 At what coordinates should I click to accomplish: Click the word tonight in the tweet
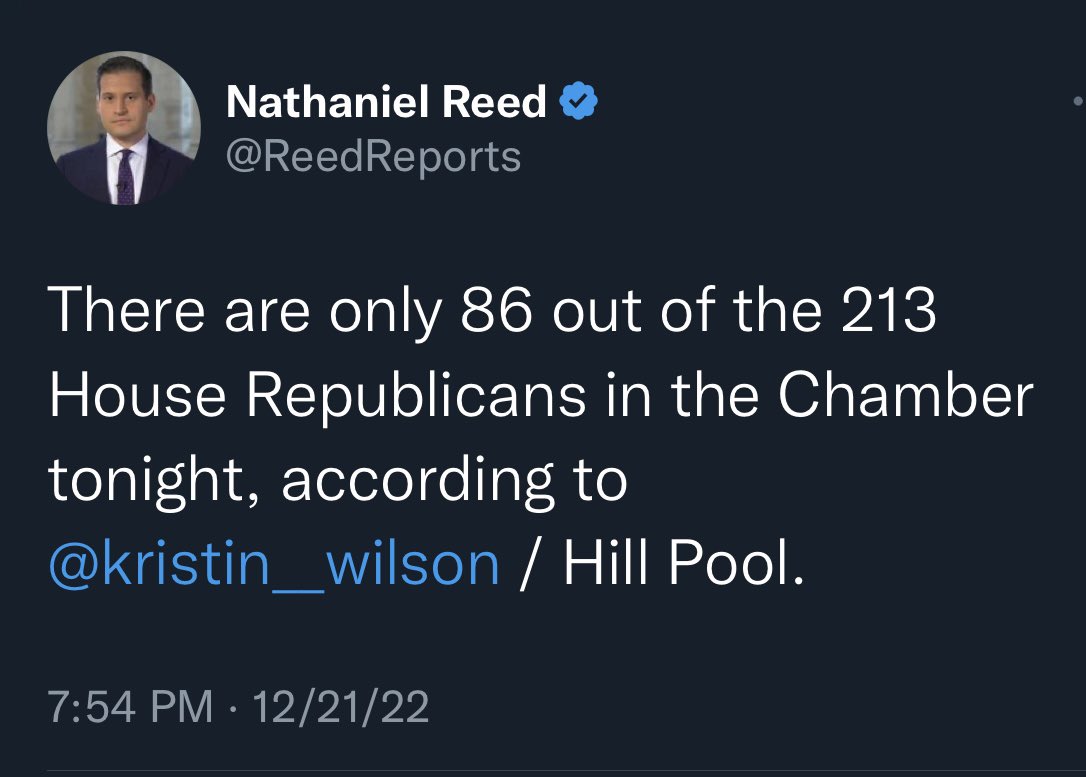tap(145, 481)
